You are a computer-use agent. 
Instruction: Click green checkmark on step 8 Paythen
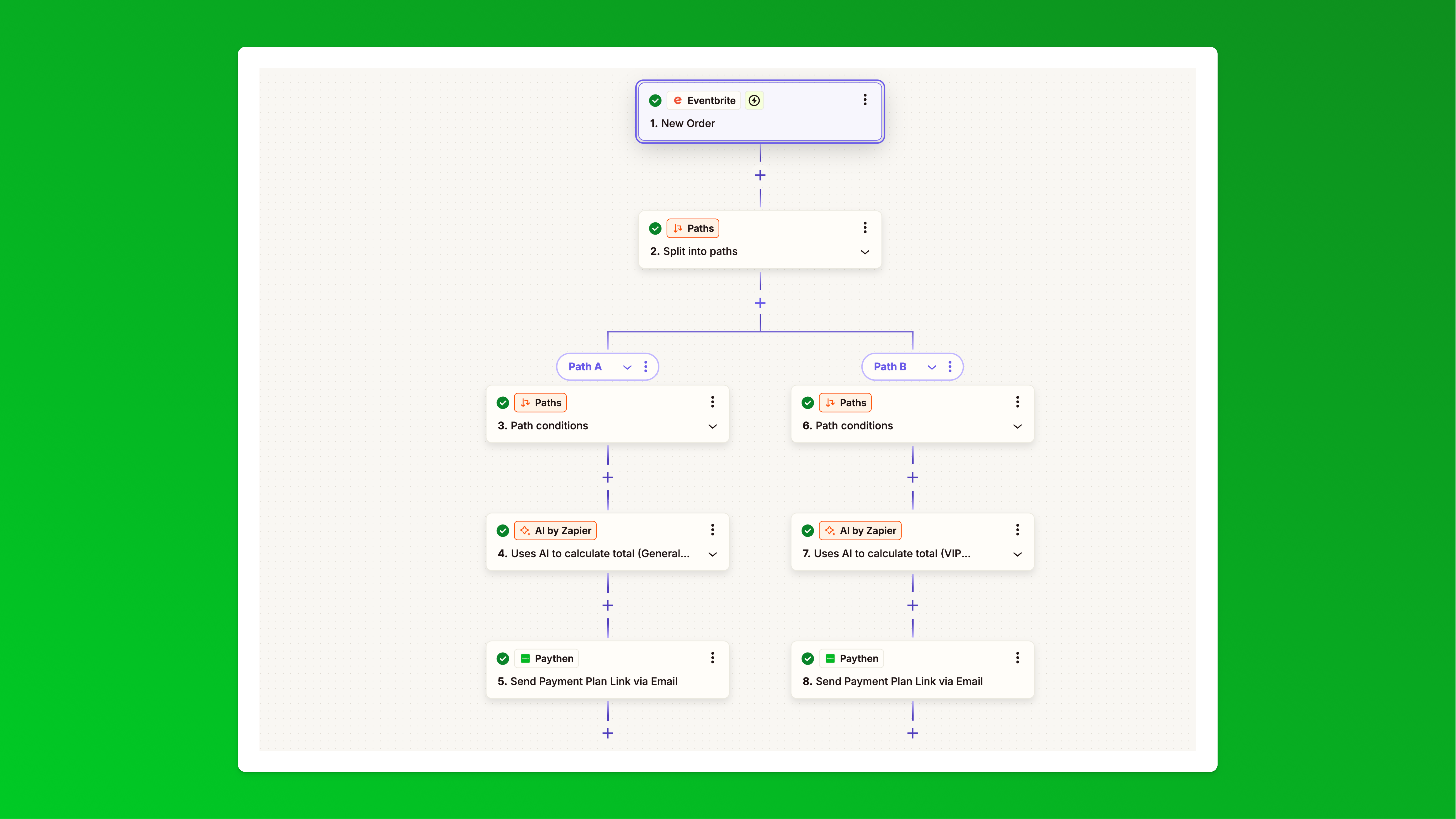click(x=808, y=659)
